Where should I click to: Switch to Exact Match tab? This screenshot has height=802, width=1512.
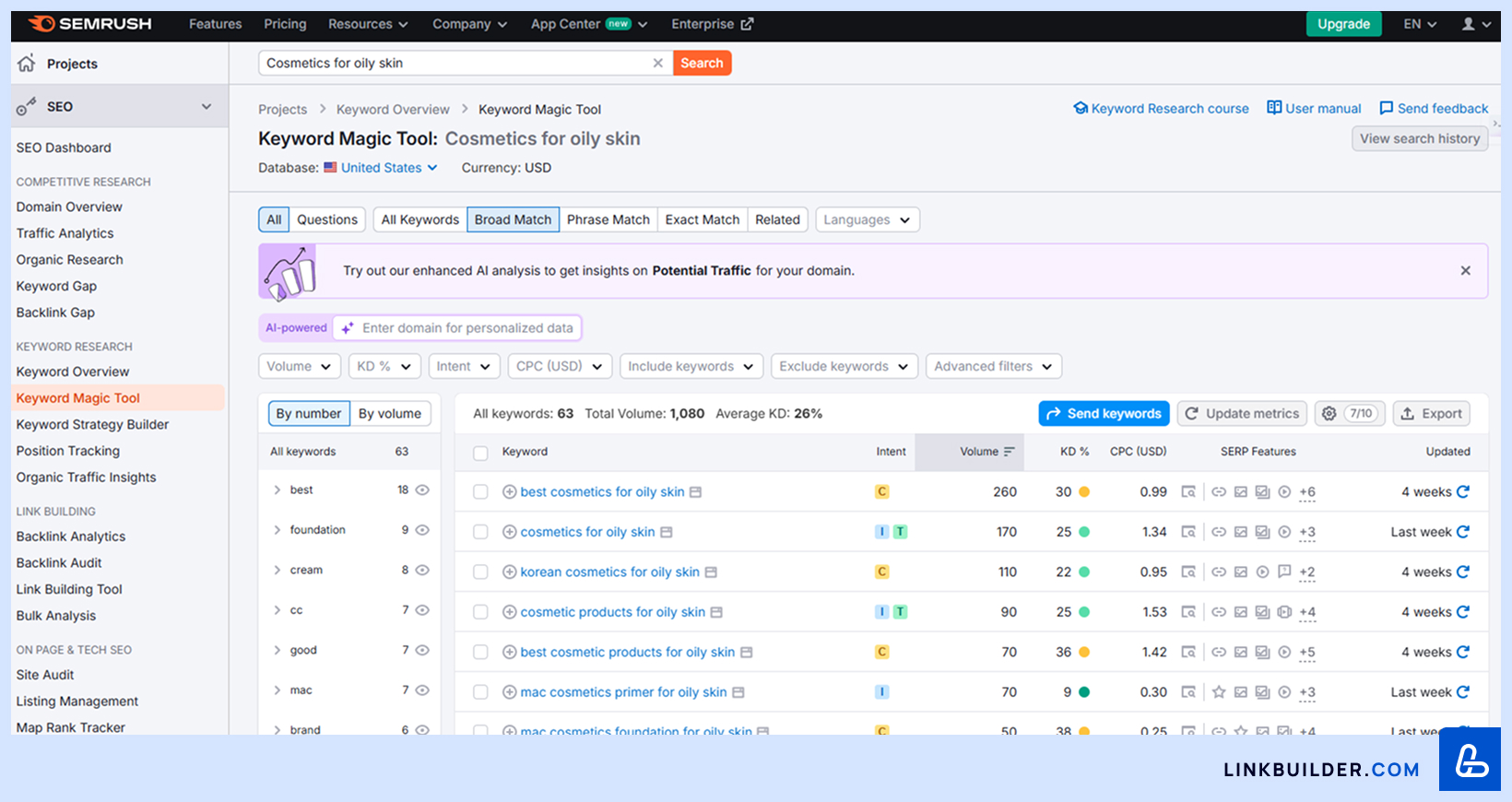click(703, 219)
